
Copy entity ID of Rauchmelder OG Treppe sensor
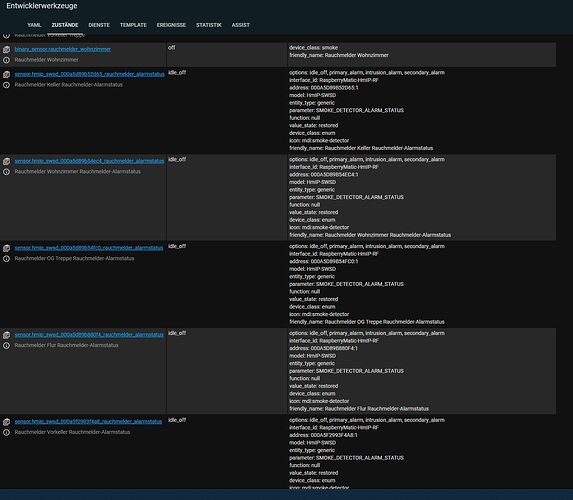[x=7, y=249]
